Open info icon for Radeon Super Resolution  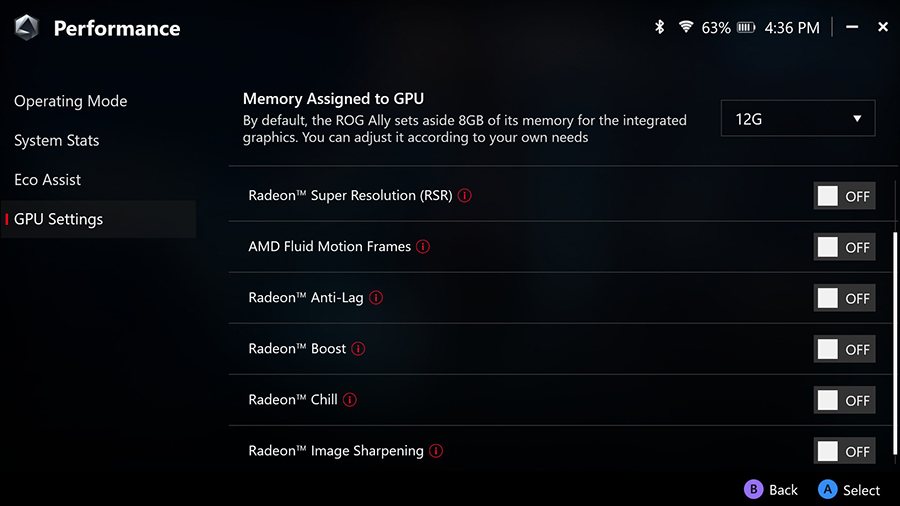pyautogui.click(x=465, y=196)
